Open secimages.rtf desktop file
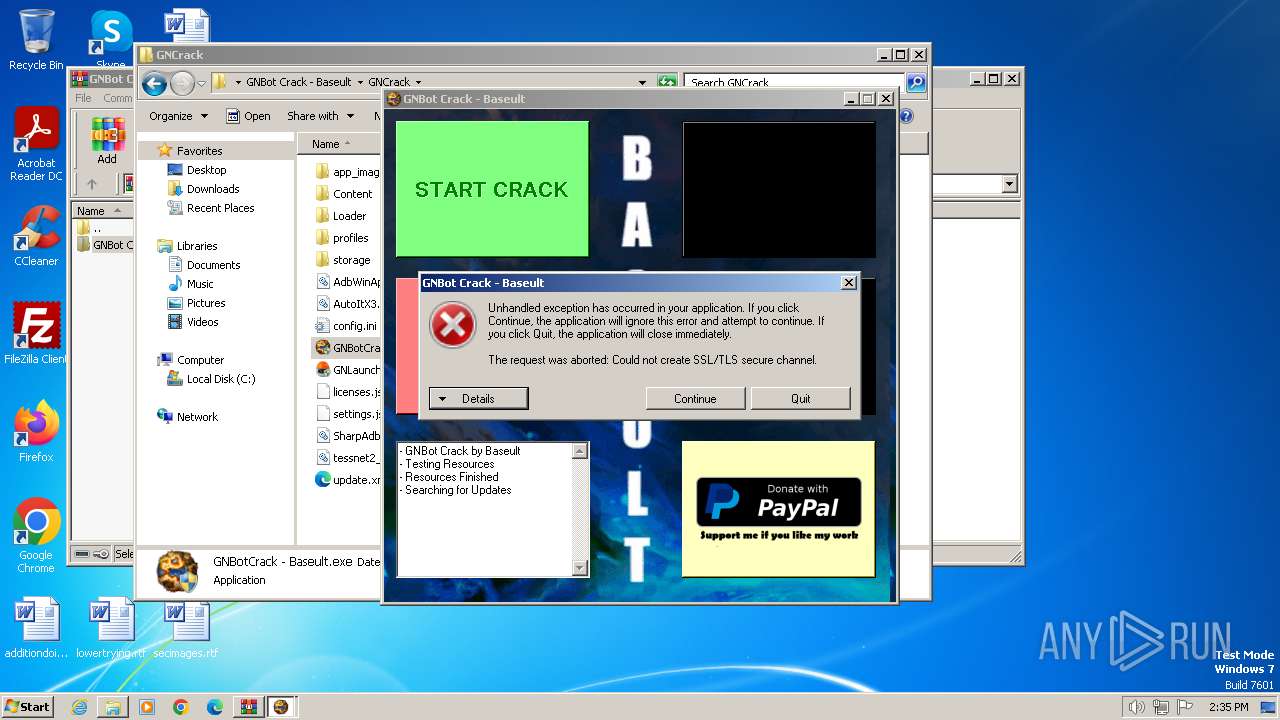This screenshot has height=720, width=1280. click(x=186, y=629)
